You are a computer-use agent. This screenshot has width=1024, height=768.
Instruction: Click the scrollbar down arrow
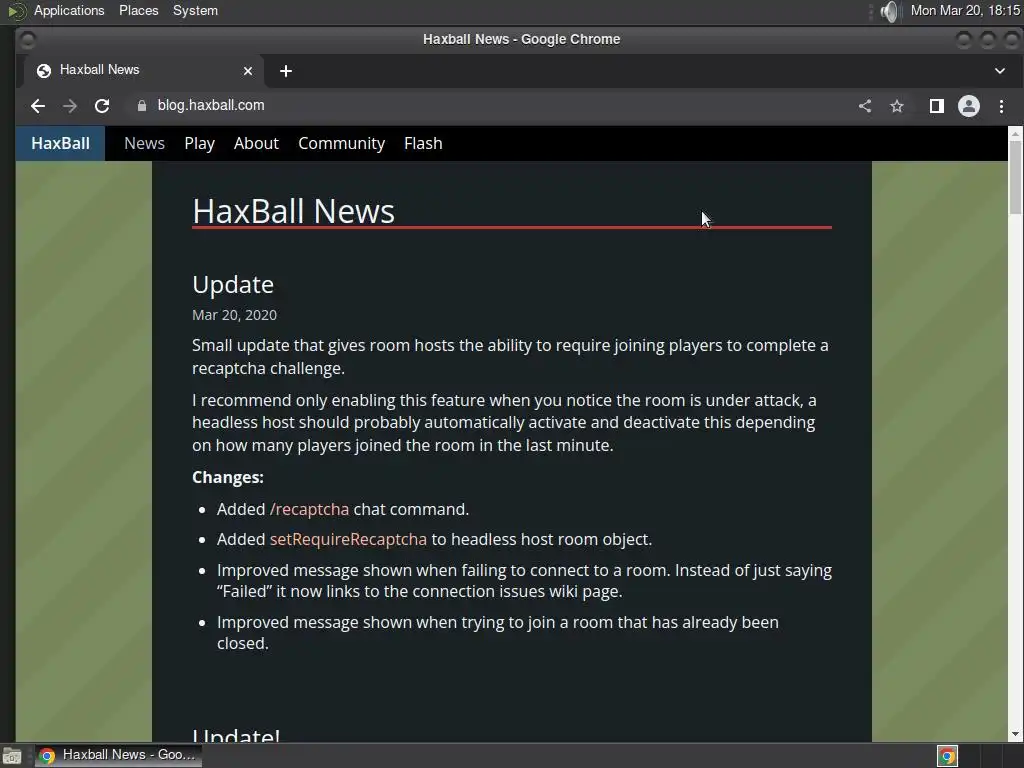tap(1015, 734)
